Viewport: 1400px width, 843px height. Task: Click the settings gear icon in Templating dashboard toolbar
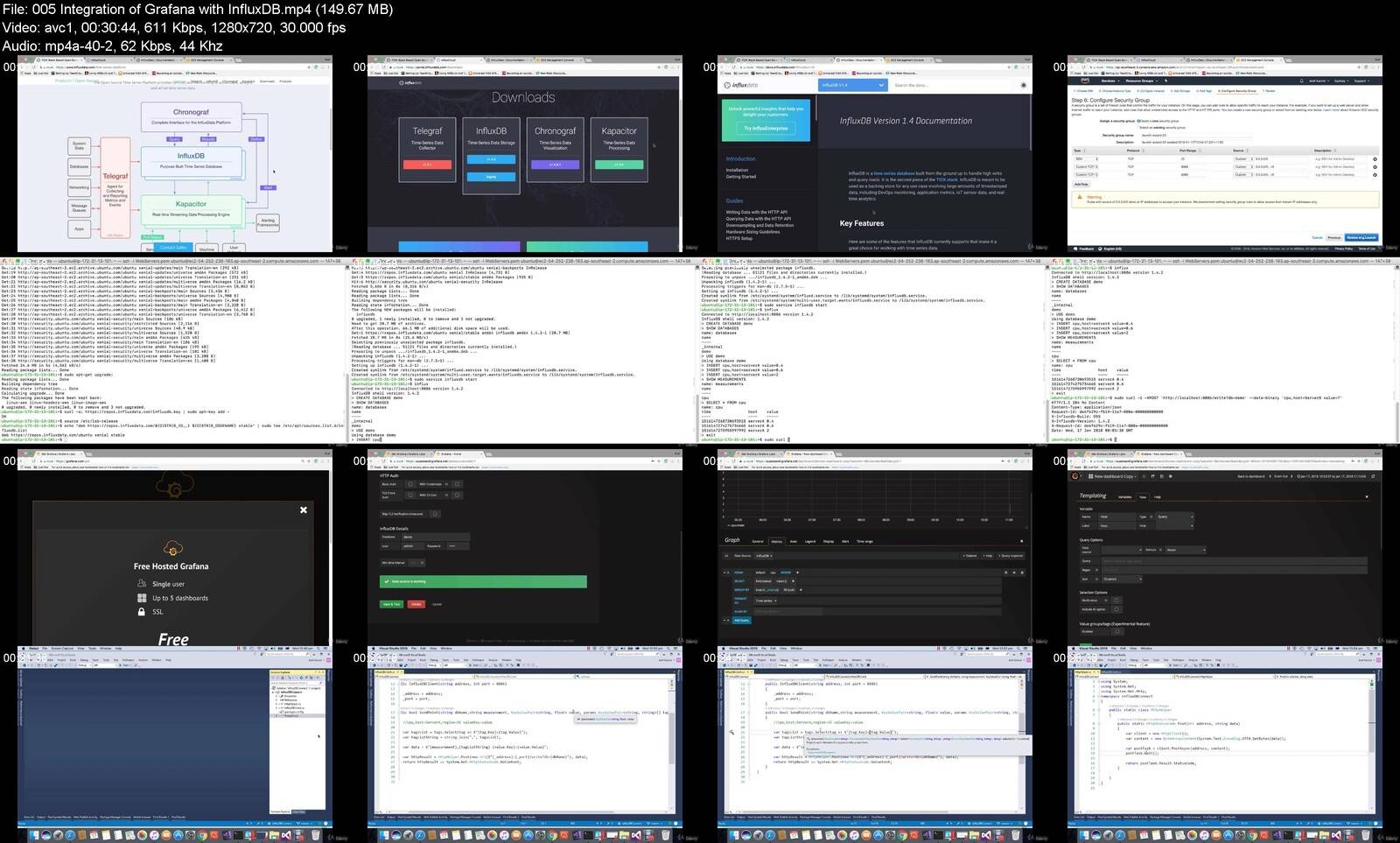coord(1171,476)
